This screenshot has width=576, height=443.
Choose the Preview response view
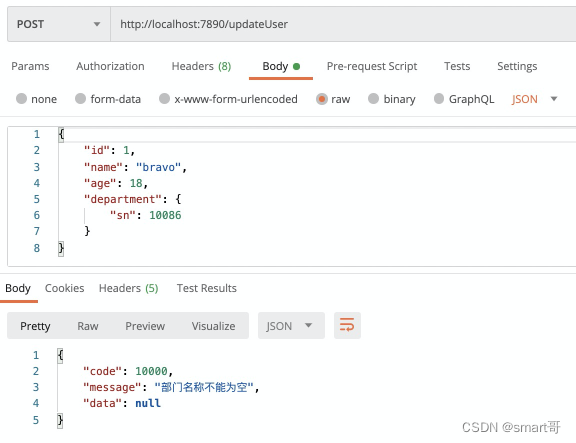[x=145, y=326]
